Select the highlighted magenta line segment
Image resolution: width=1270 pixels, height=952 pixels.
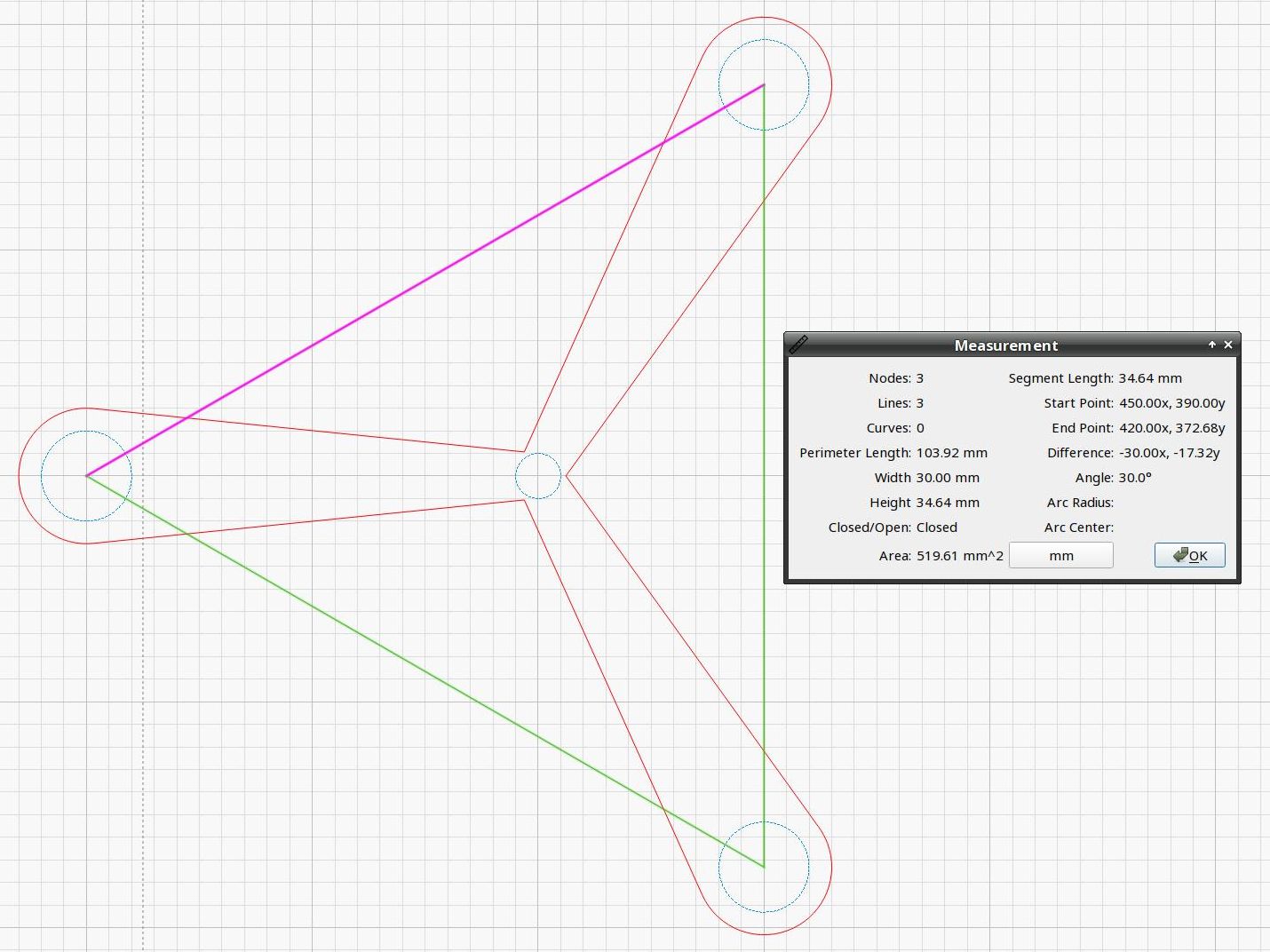[x=425, y=281]
